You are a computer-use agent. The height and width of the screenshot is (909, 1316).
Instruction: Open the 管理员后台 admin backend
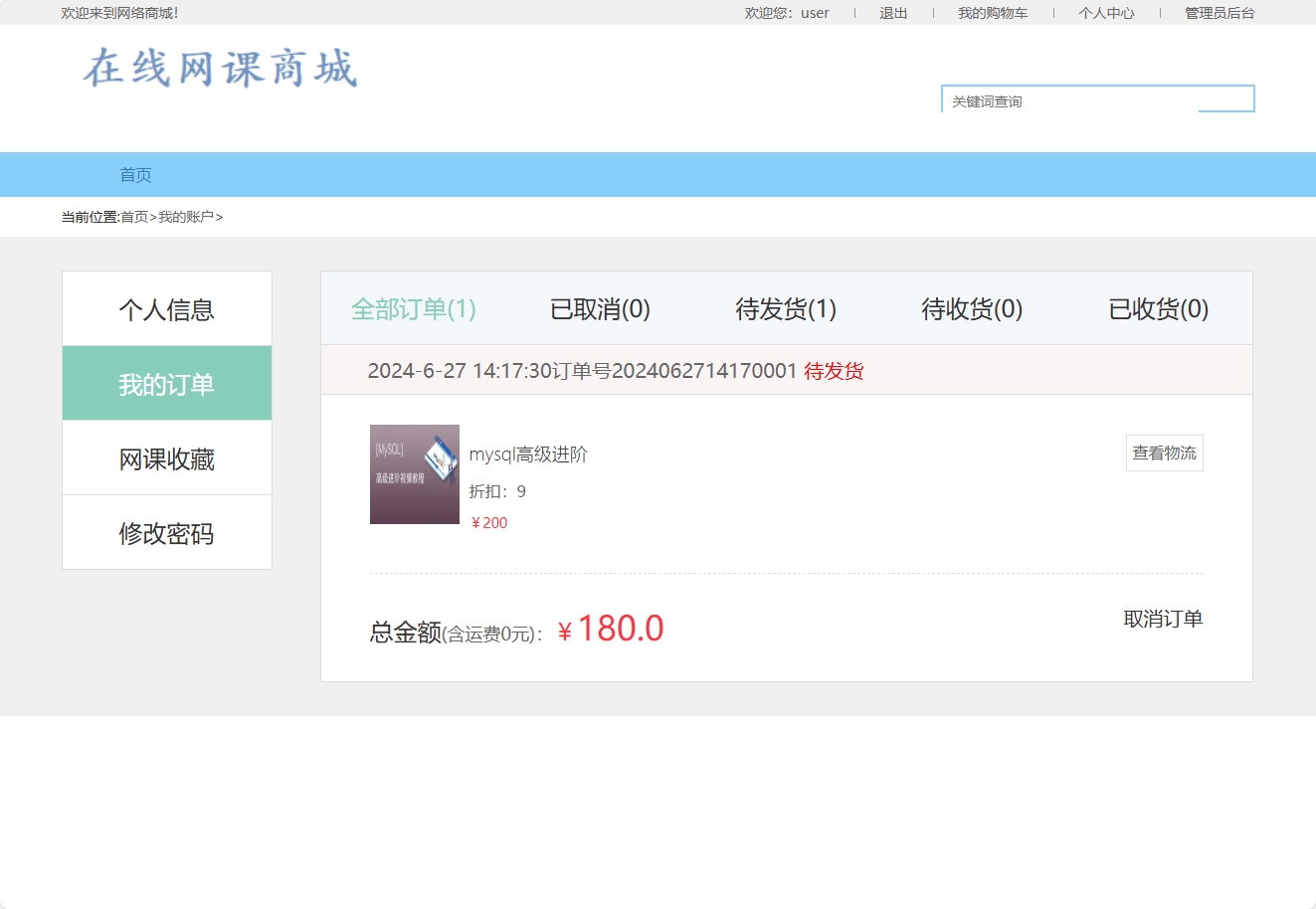click(1218, 13)
